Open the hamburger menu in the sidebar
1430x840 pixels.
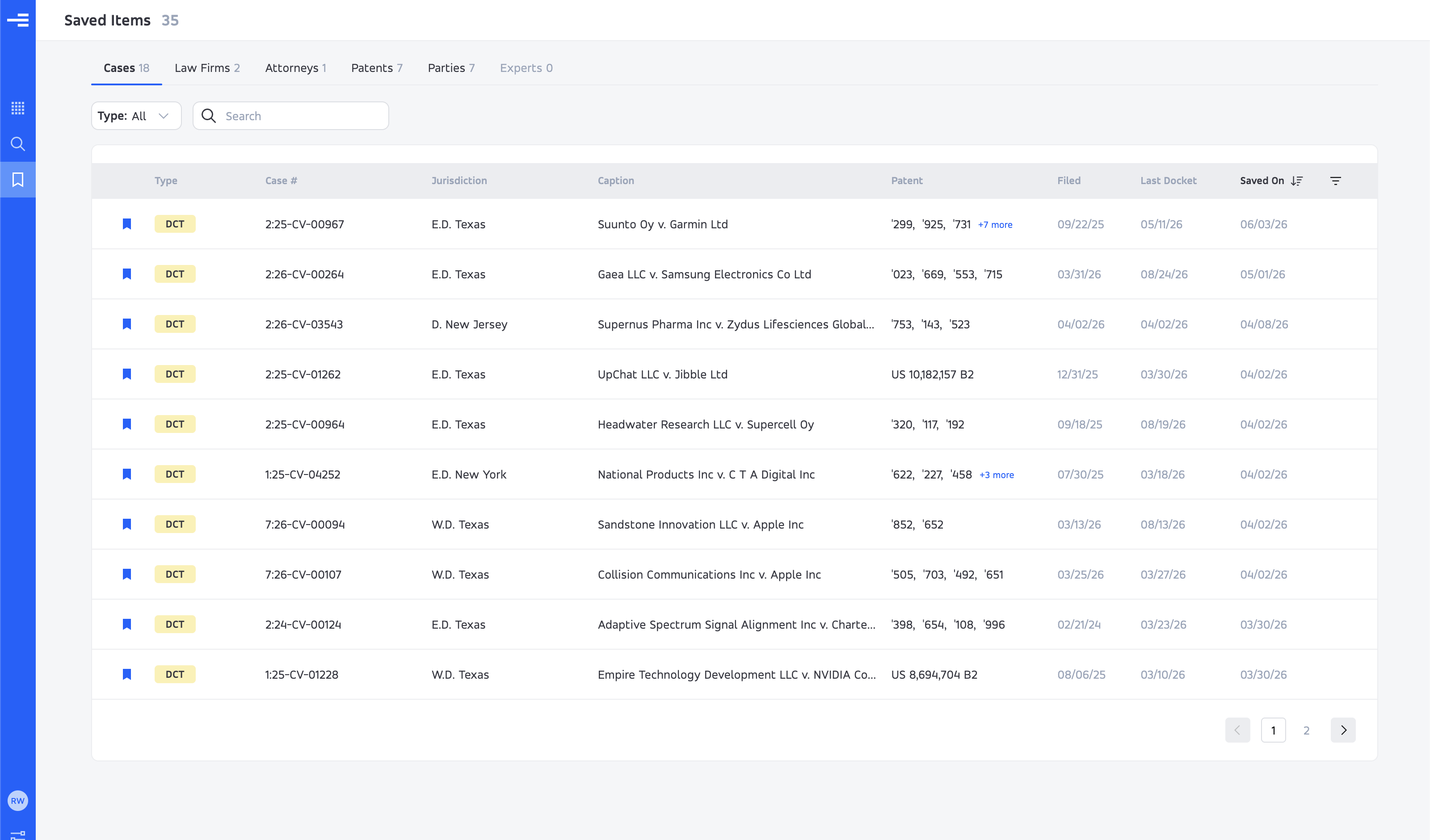17,20
